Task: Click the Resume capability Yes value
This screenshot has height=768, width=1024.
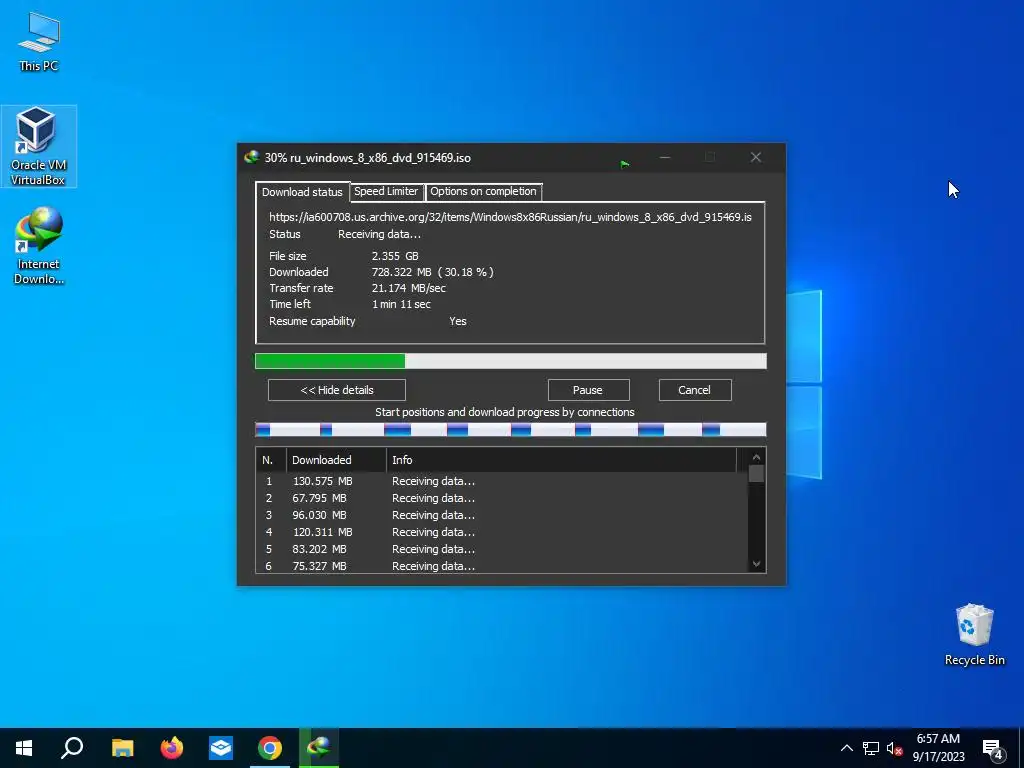Action: [458, 321]
